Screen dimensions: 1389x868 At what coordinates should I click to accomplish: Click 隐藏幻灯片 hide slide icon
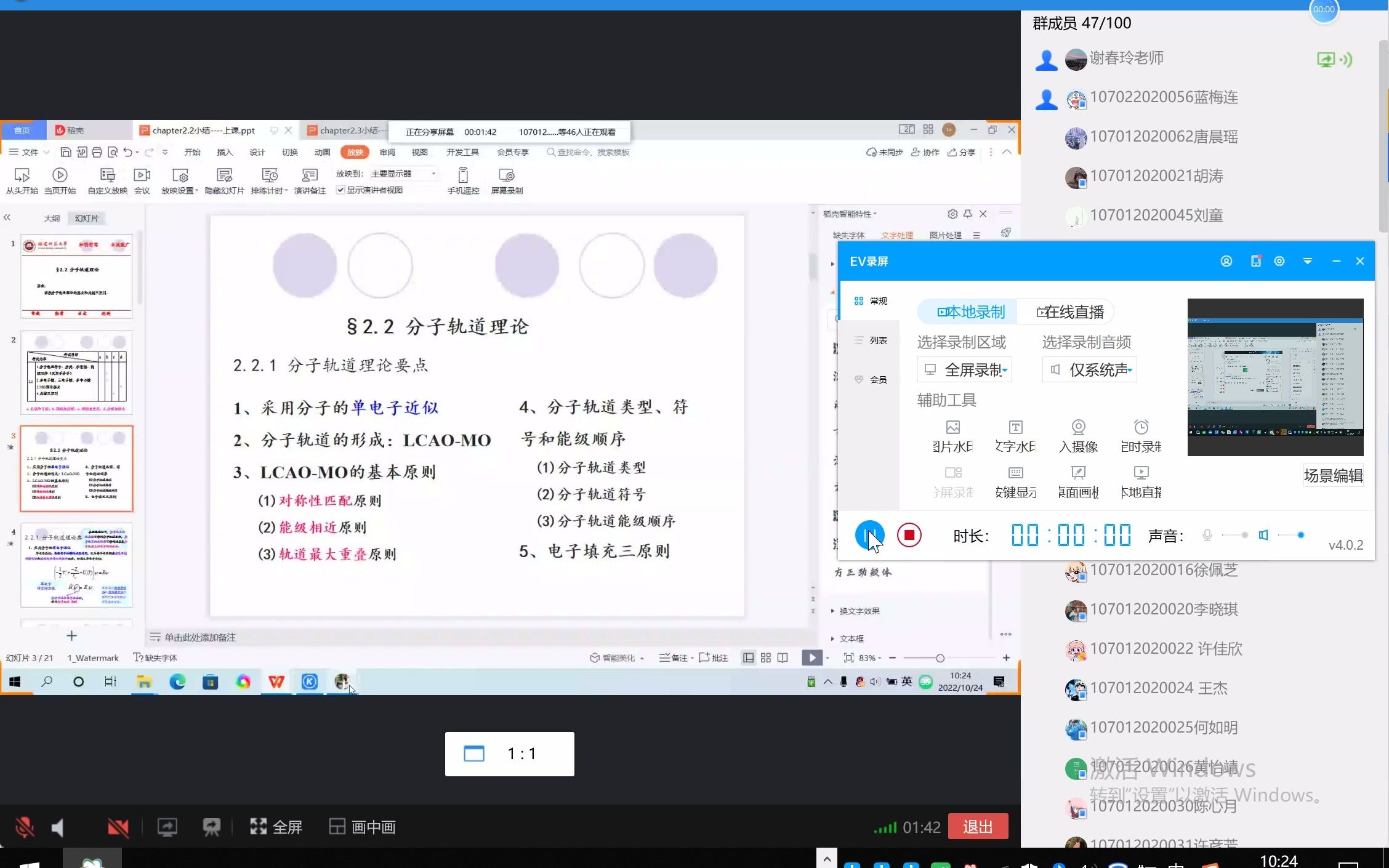224,181
